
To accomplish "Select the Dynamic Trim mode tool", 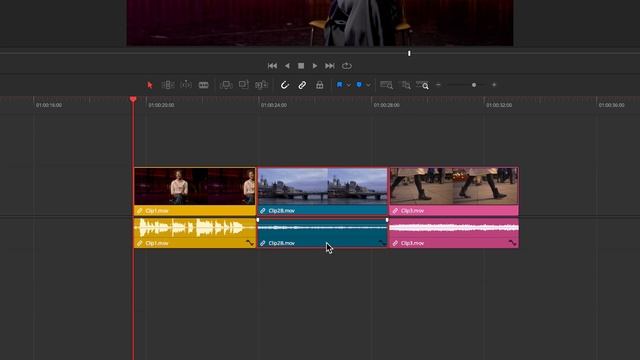I will pos(186,84).
